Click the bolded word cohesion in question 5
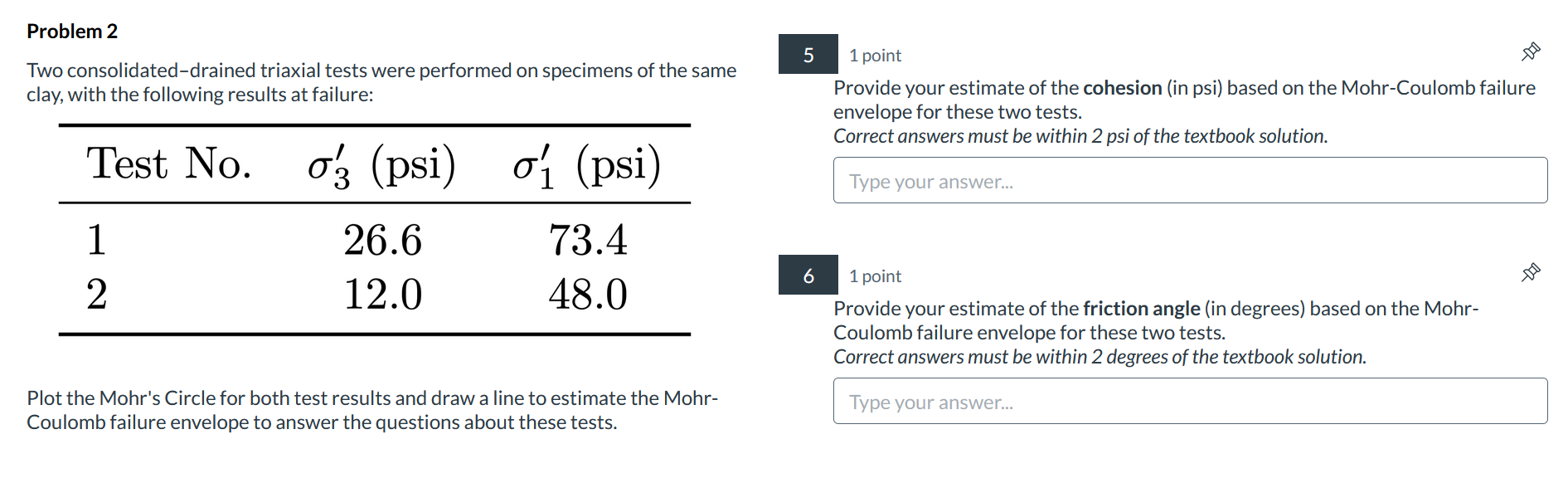 [x=1122, y=87]
